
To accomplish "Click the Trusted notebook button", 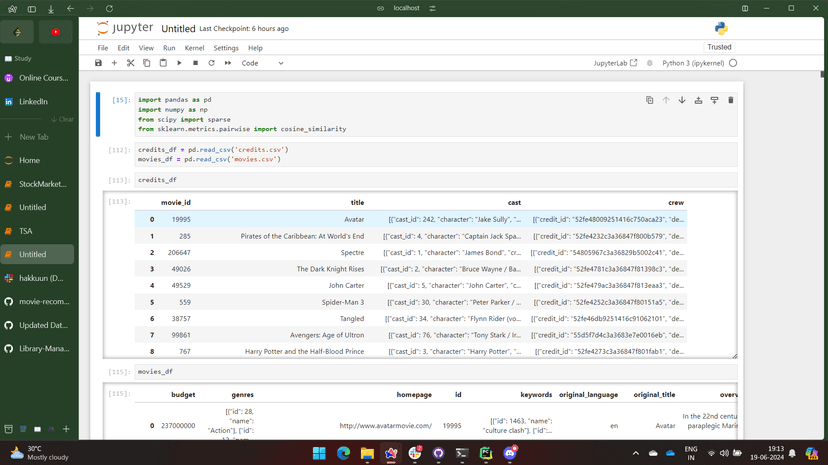I will click(x=719, y=47).
